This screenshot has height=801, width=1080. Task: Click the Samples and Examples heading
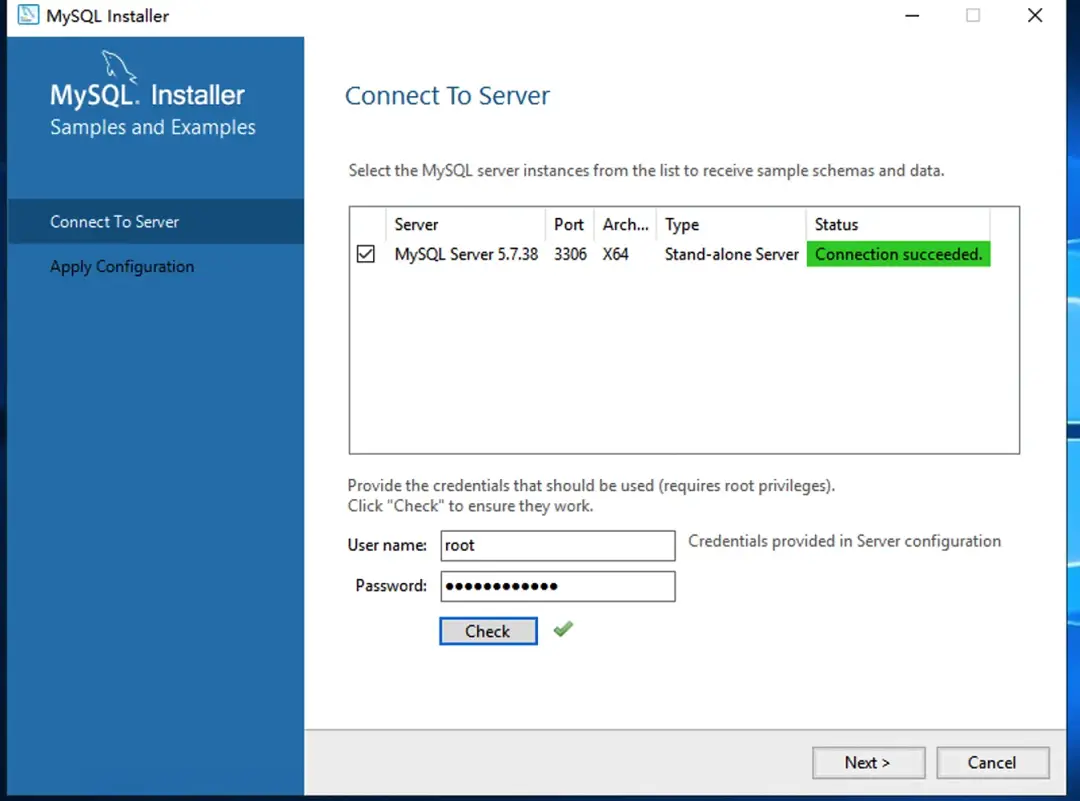tap(152, 127)
